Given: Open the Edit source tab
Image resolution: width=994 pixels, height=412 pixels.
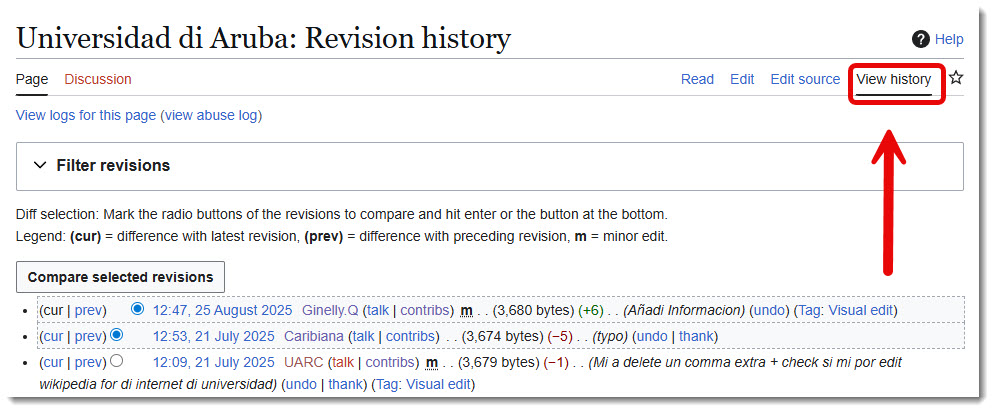Looking at the screenshot, I should click(x=805, y=79).
